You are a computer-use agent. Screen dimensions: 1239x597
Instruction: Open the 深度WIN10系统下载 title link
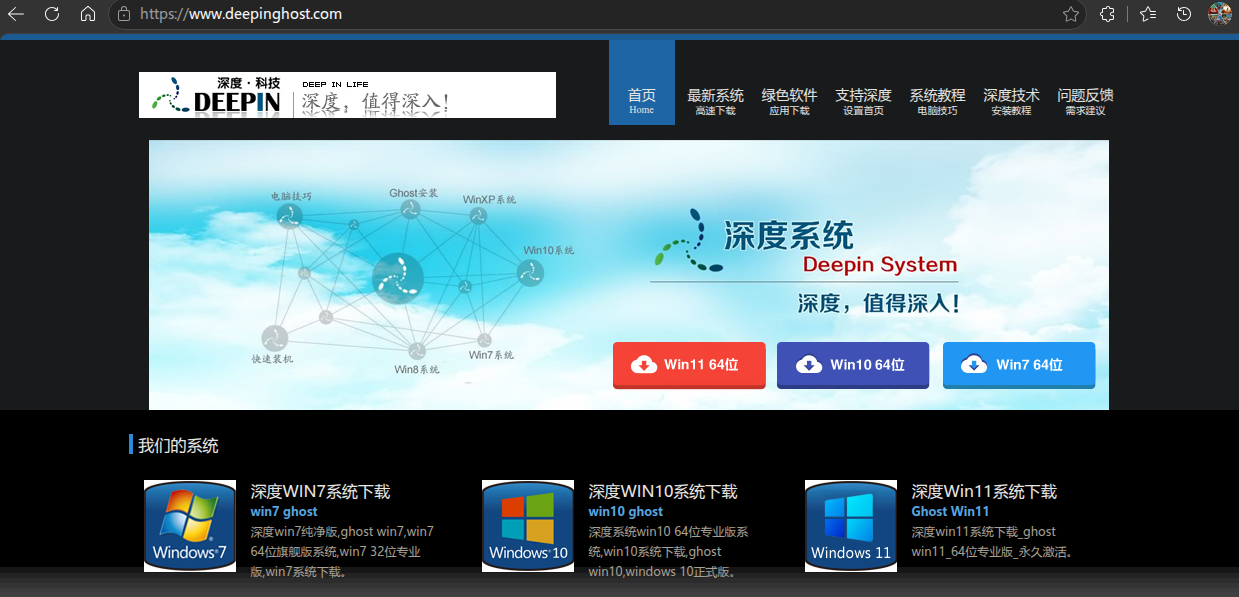[x=663, y=492]
